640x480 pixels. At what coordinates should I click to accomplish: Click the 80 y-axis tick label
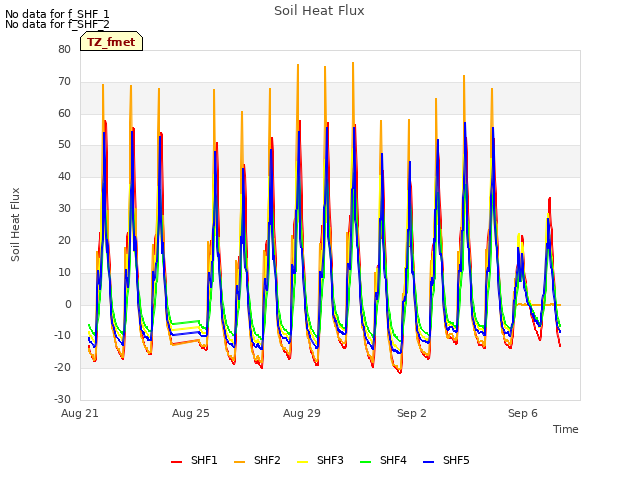pos(64,49)
